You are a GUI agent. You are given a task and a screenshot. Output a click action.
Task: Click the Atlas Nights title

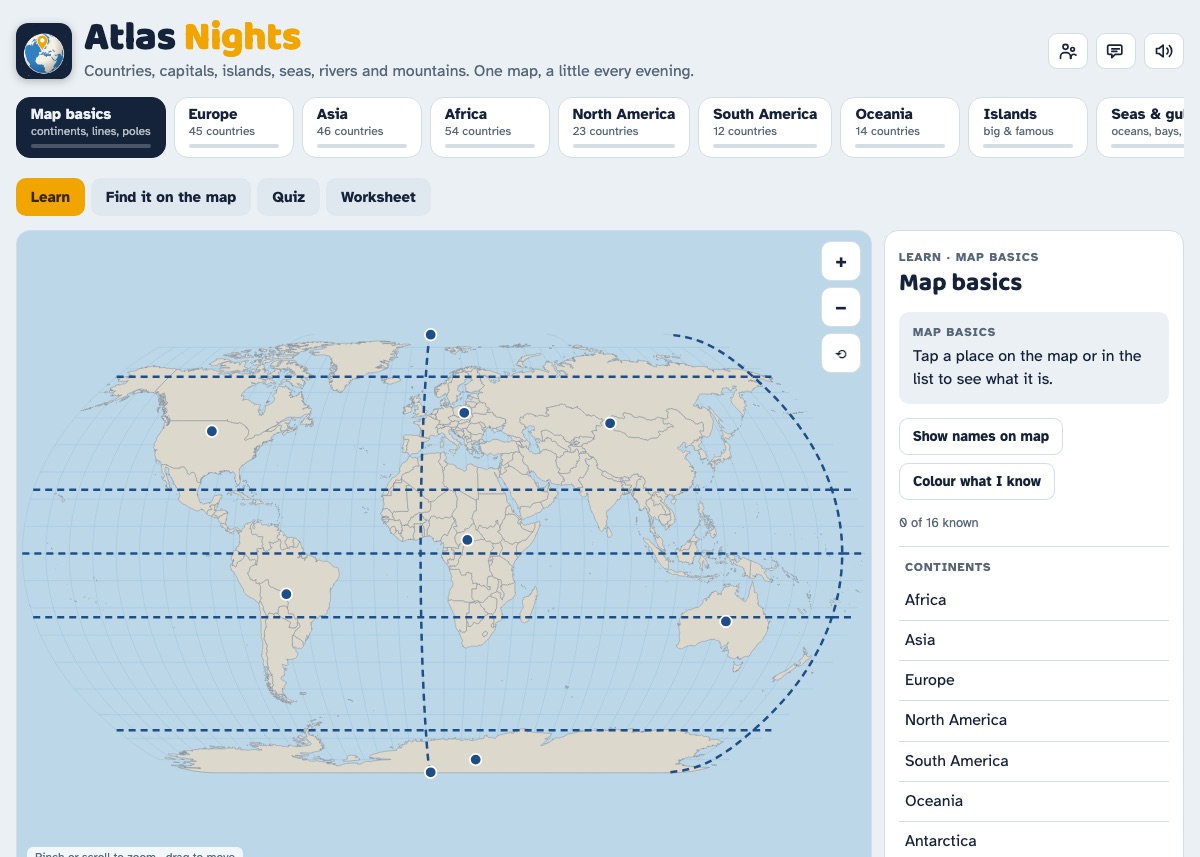click(192, 38)
